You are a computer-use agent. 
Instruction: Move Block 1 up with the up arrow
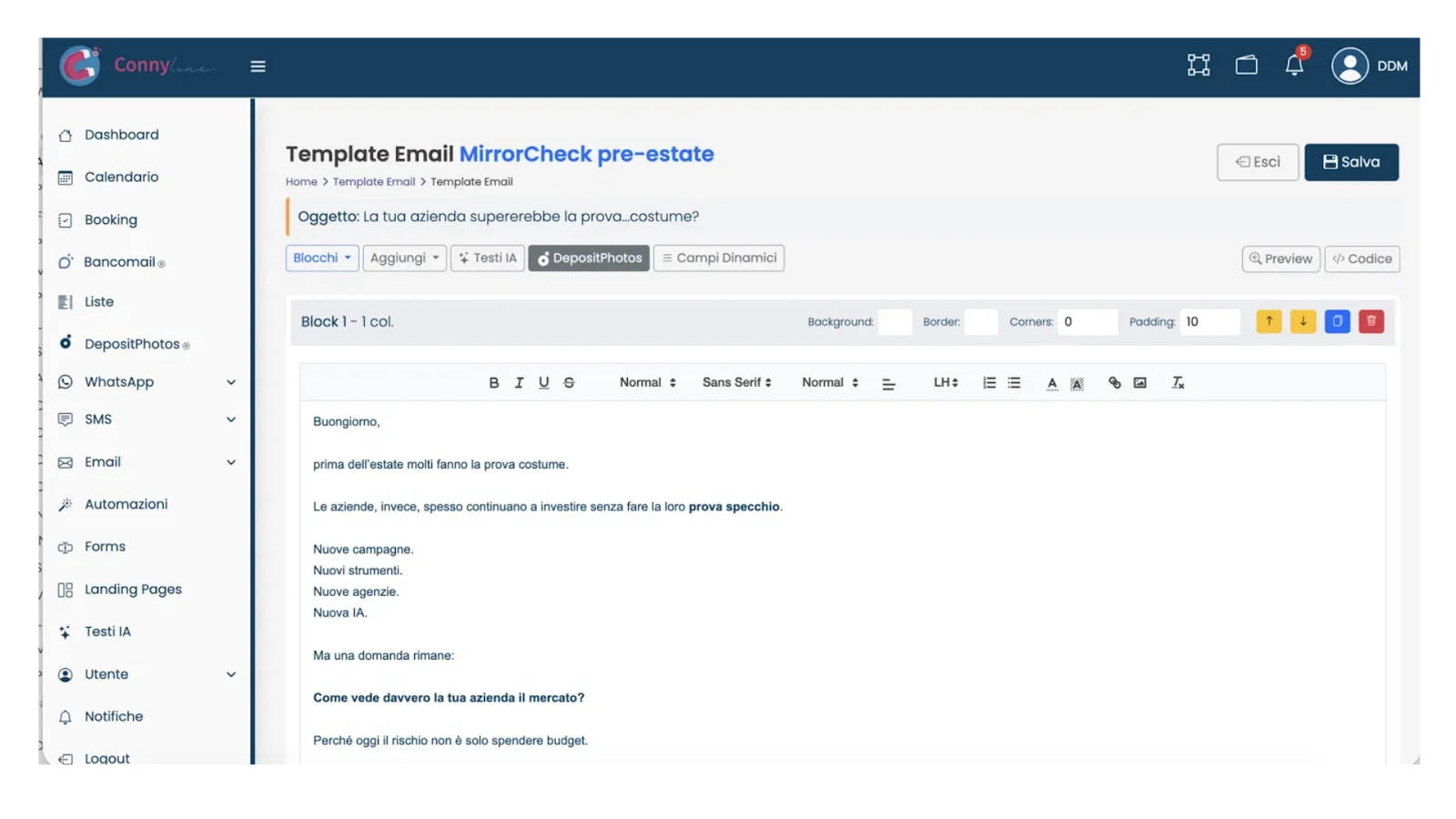1269,321
